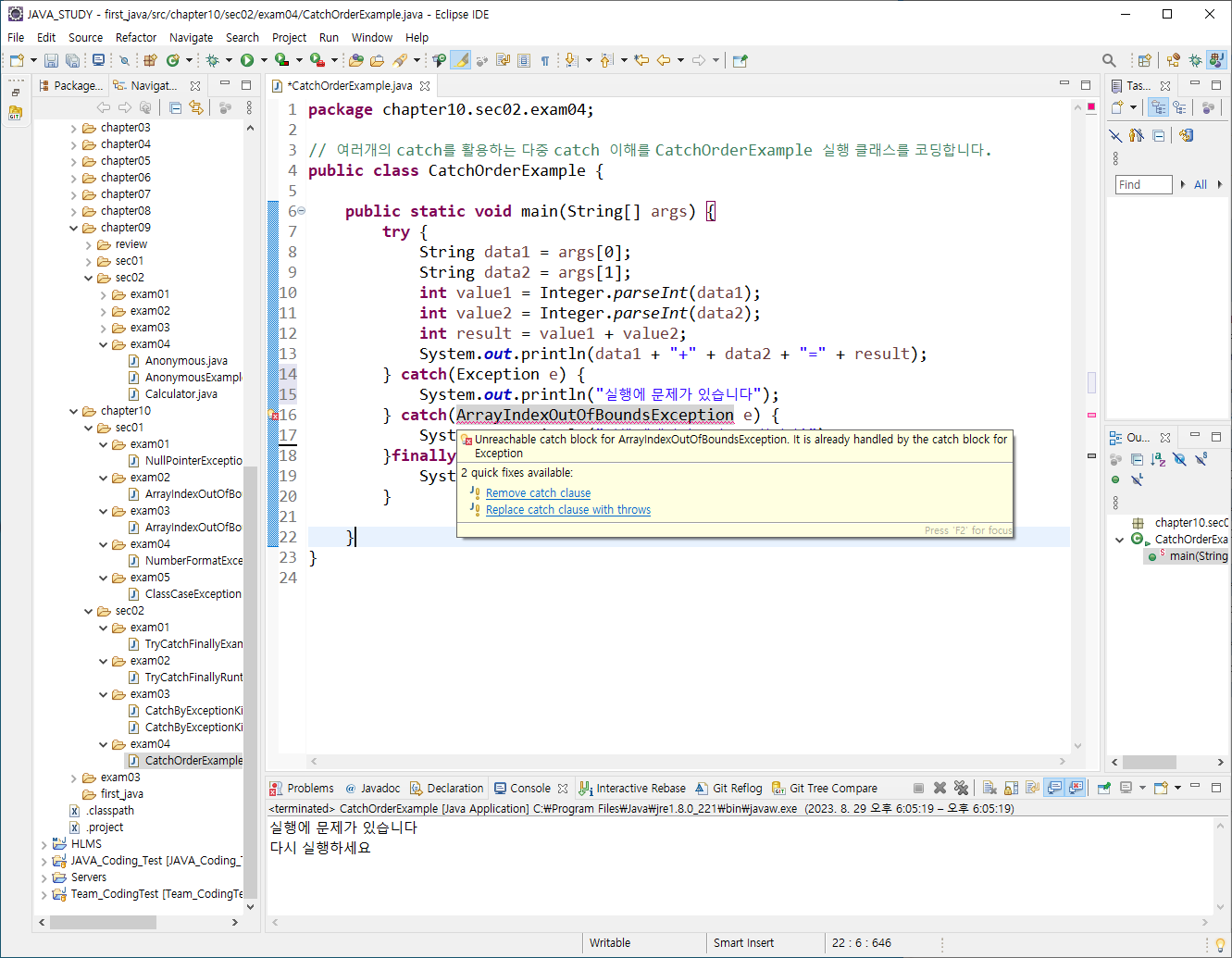Click the New Java Class icon
Image resolution: width=1232 pixels, height=958 pixels.
point(172,60)
